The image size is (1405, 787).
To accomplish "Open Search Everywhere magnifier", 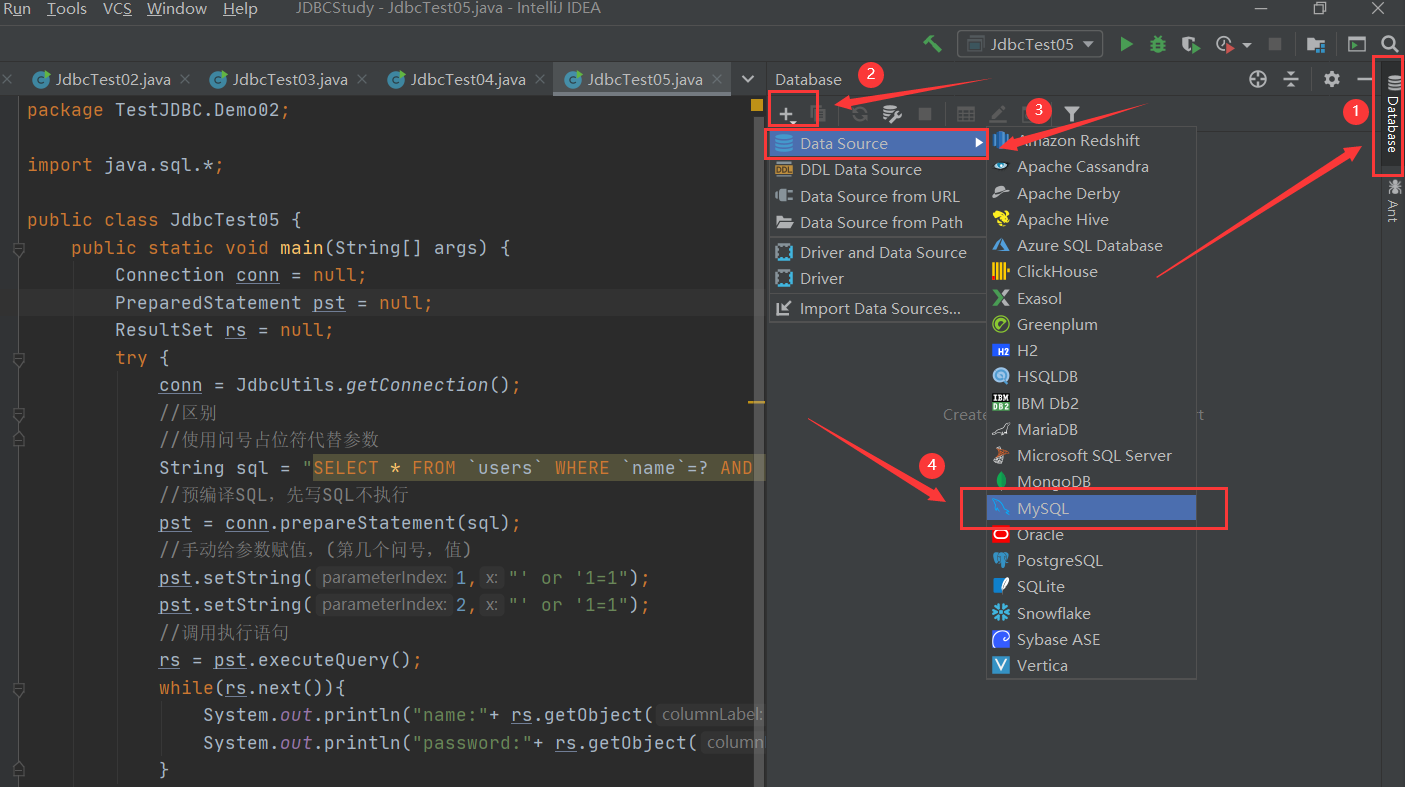I will click(x=1389, y=44).
